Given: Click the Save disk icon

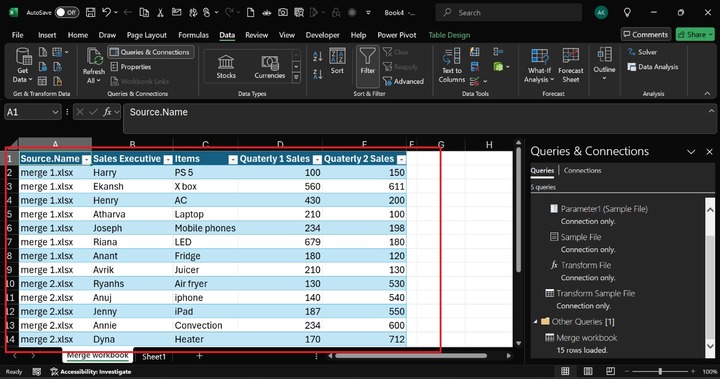Looking at the screenshot, I should [90, 12].
